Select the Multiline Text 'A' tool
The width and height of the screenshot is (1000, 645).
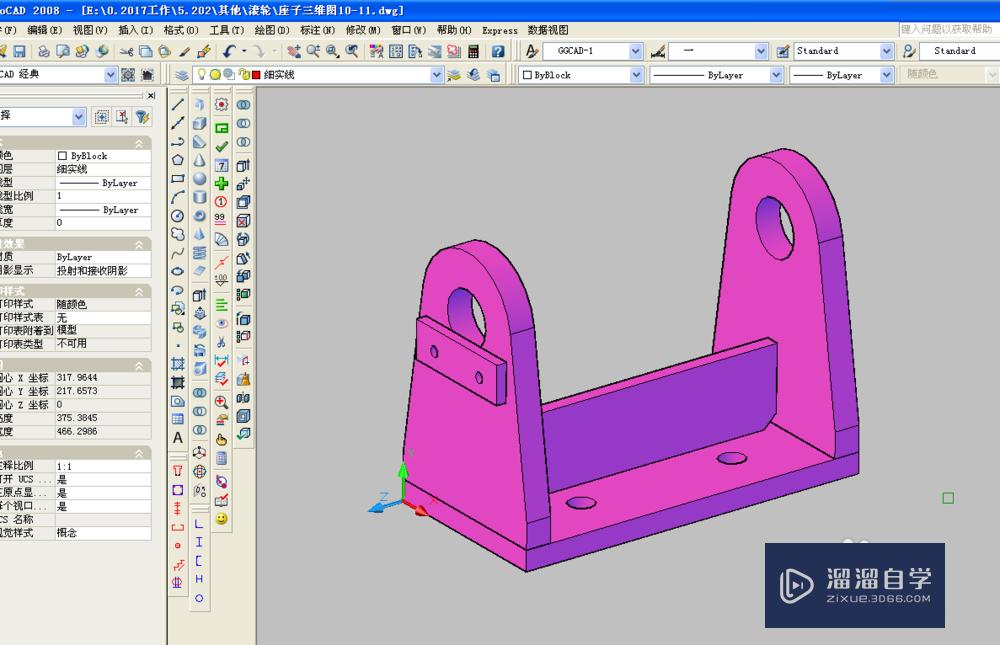click(178, 437)
